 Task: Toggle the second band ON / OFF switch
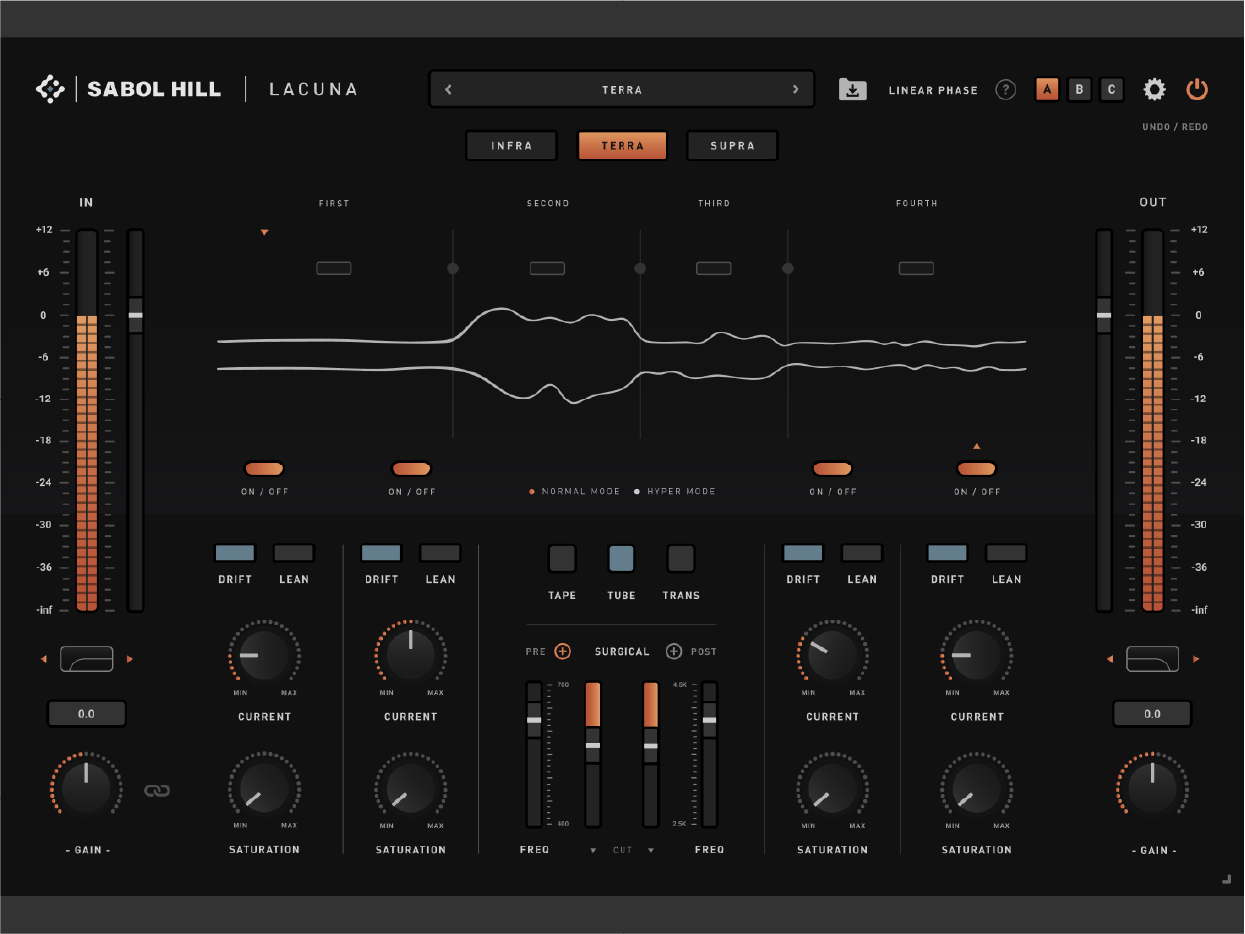(411, 468)
